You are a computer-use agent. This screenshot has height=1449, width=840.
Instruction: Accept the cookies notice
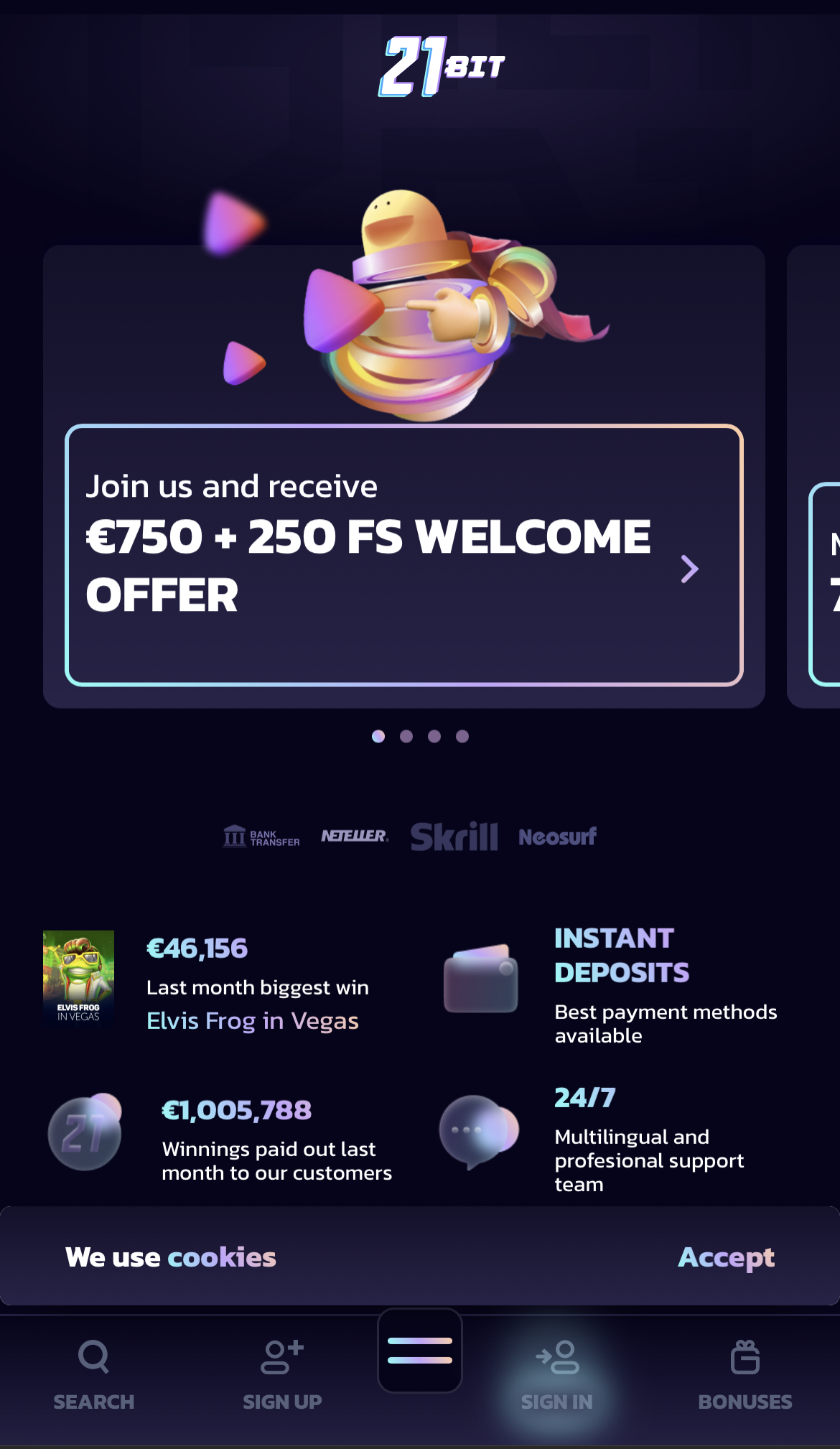tap(727, 1257)
